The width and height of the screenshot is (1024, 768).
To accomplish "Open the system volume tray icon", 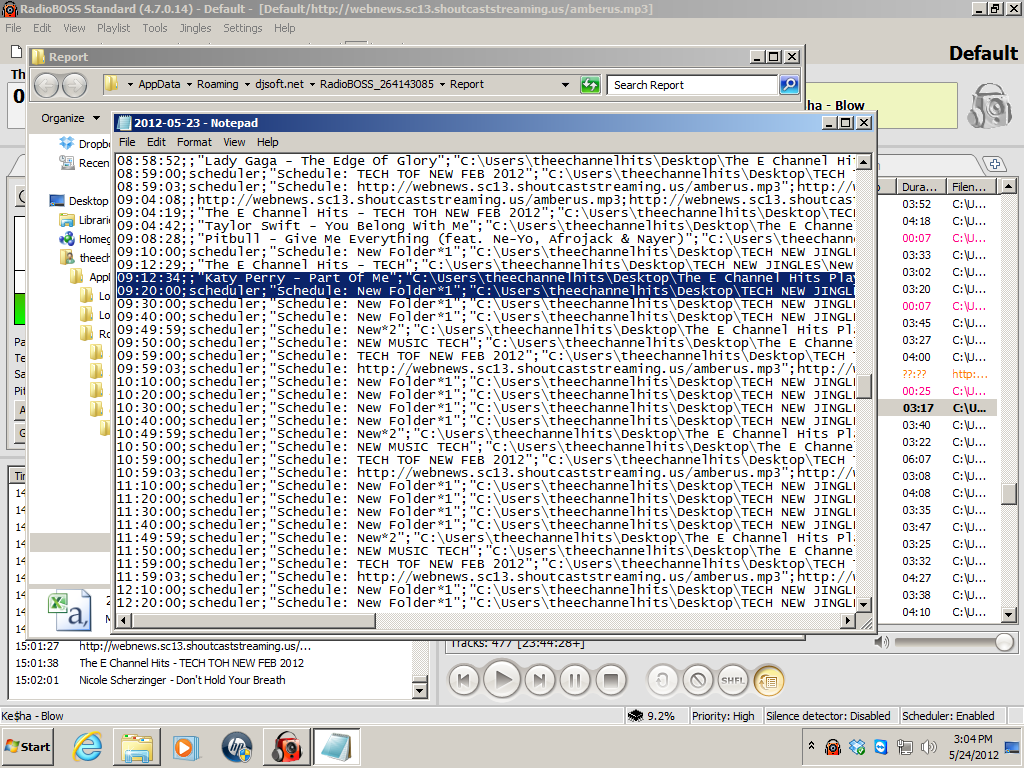I will click(x=928, y=746).
